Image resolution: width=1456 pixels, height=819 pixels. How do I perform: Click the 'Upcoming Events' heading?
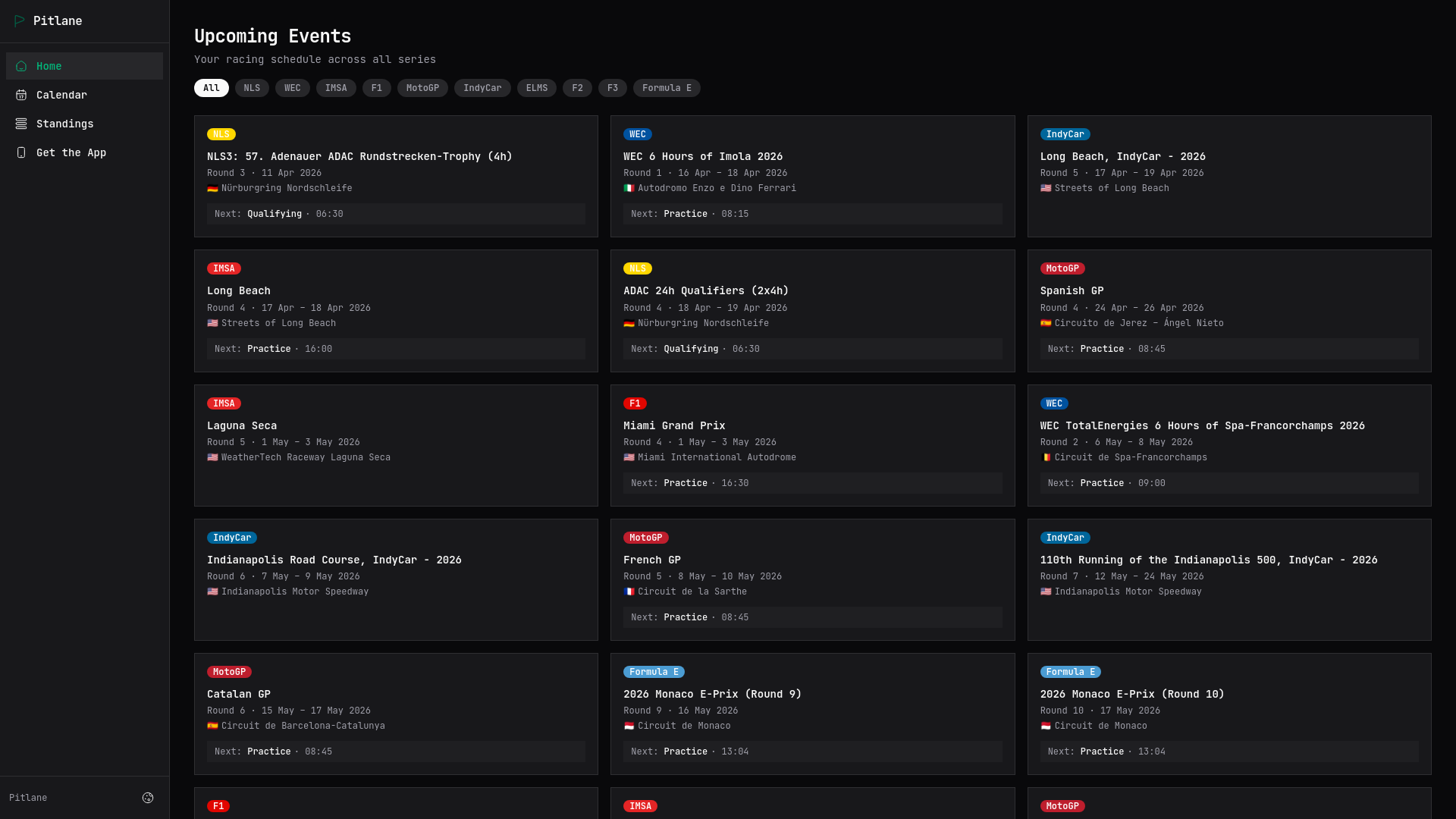(x=272, y=36)
